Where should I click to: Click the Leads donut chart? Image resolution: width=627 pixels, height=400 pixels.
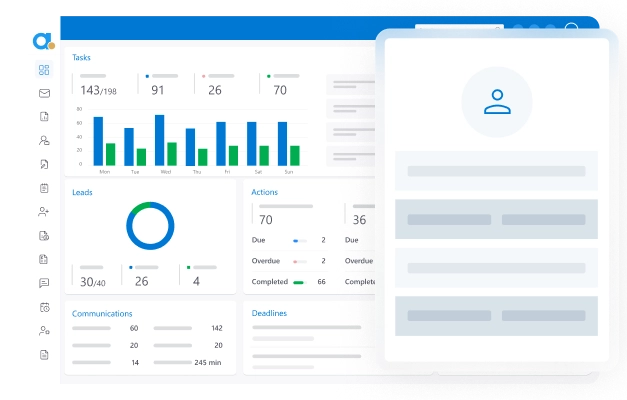pyautogui.click(x=150, y=226)
